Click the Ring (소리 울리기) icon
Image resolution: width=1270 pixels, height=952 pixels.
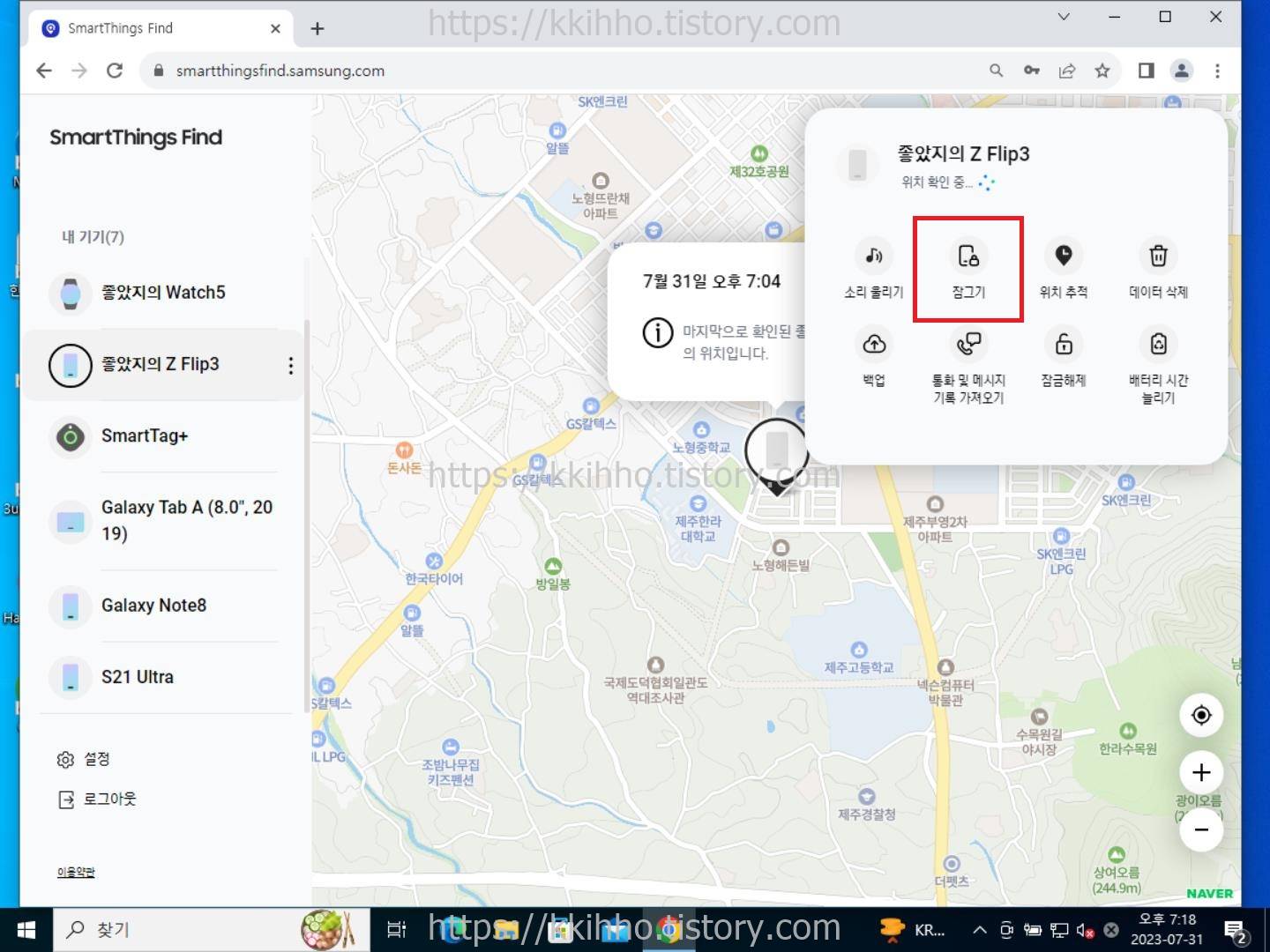tap(873, 256)
